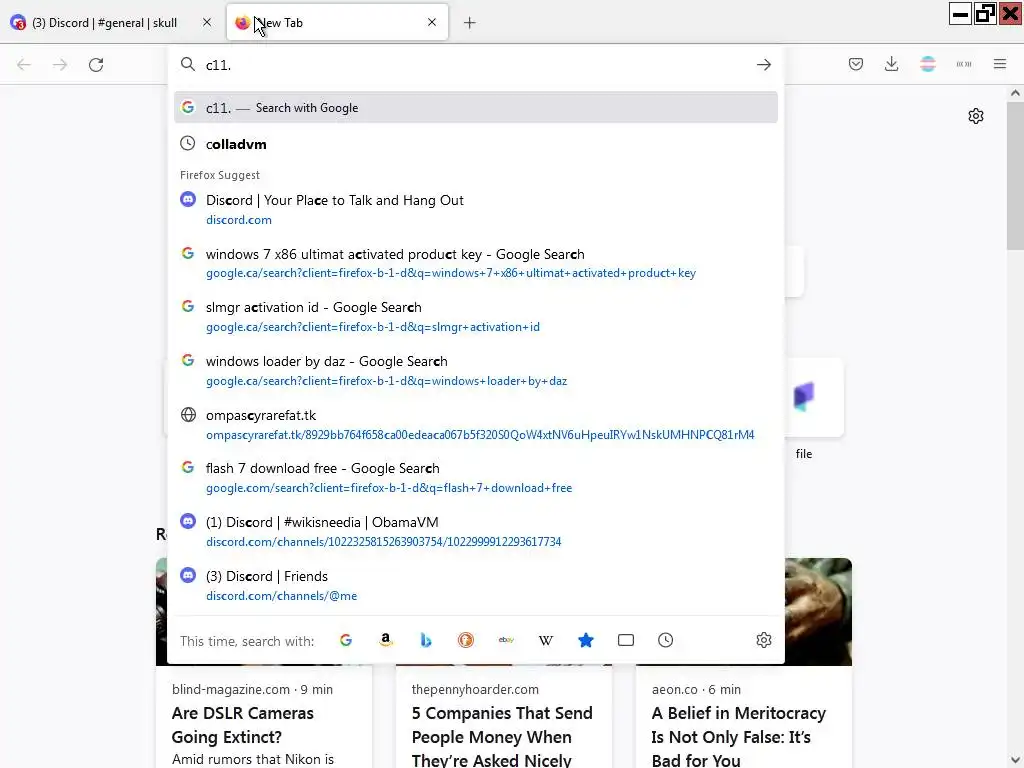Select the New Tab tab
1024x768 pixels.
[x=337, y=23]
